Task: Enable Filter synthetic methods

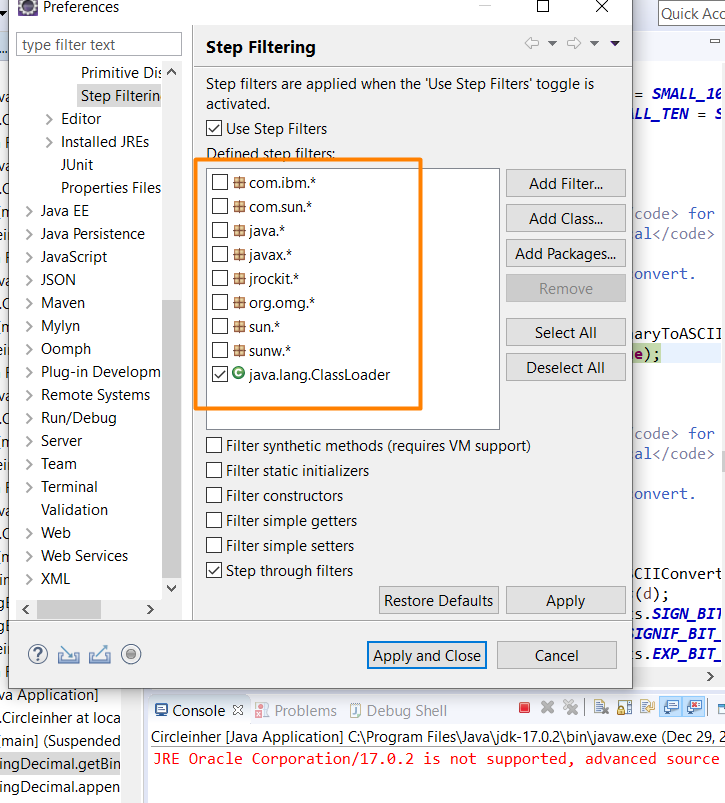Action: click(214, 445)
